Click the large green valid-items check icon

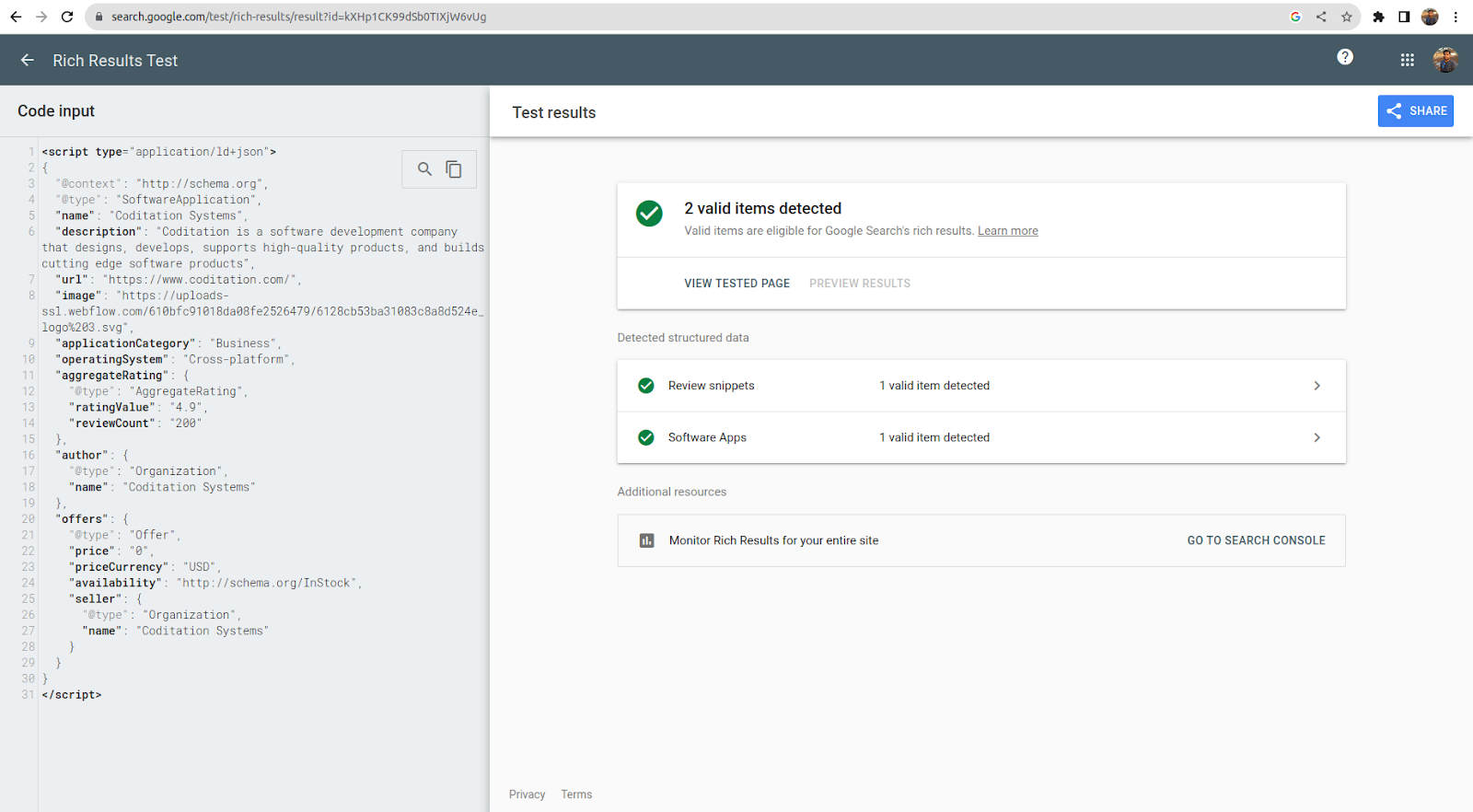649,214
